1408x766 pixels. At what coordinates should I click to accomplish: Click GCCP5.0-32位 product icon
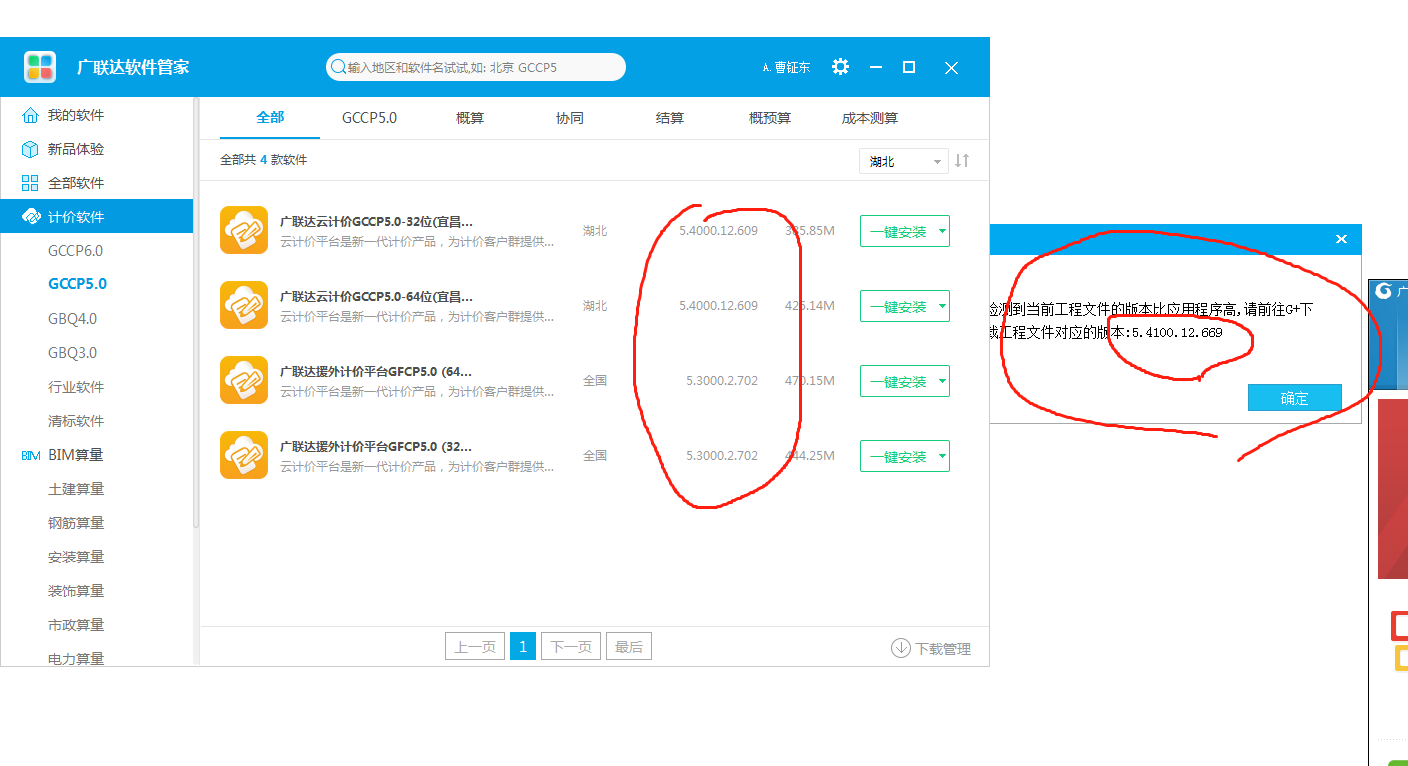244,230
